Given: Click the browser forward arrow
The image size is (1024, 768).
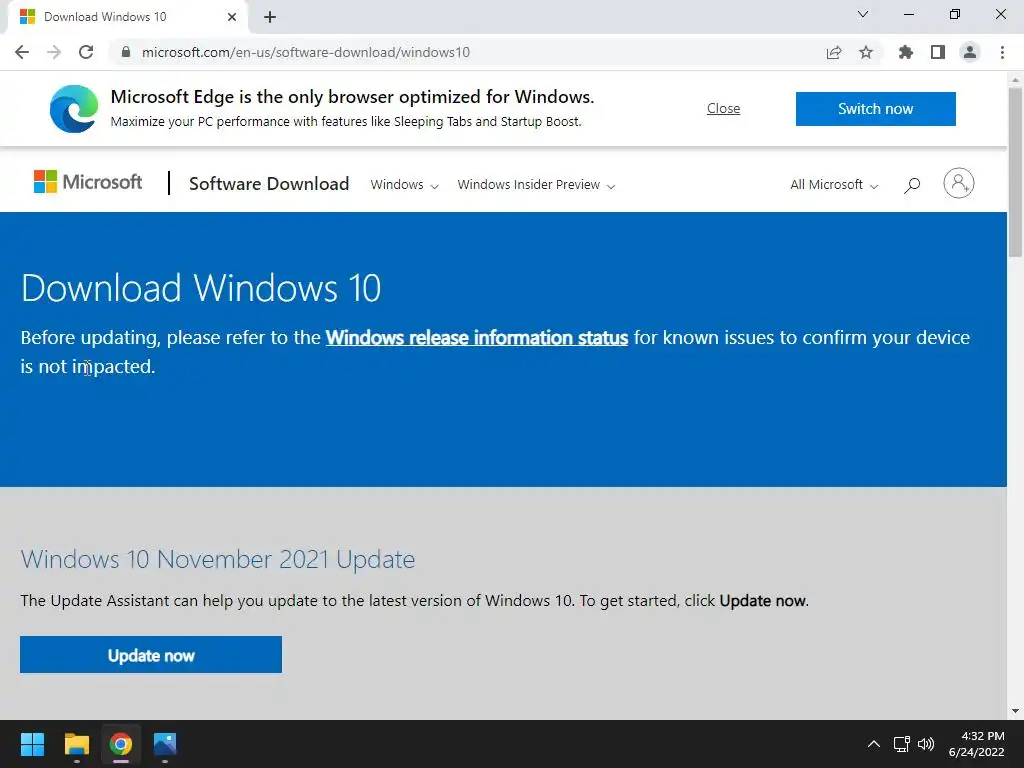Looking at the screenshot, I should 54,52.
